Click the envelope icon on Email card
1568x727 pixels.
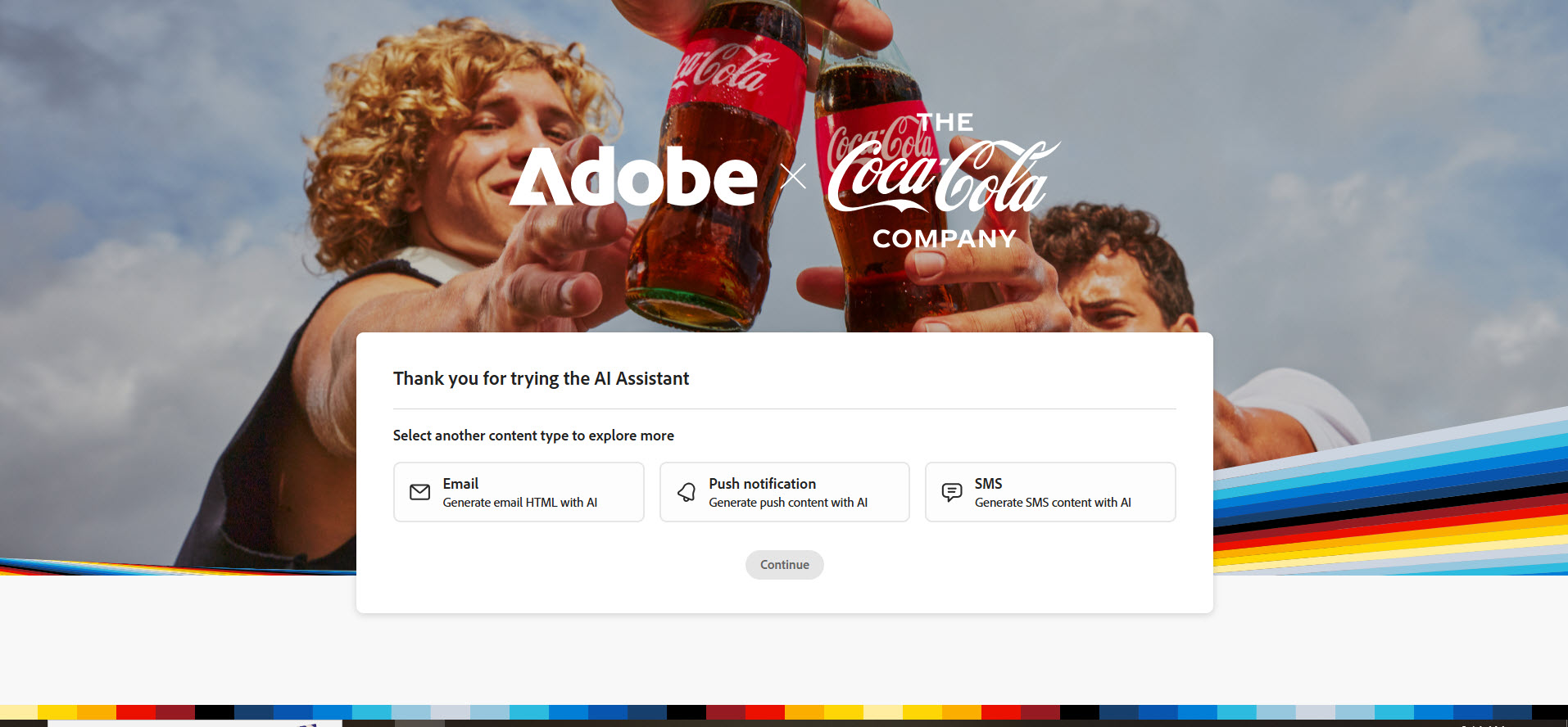click(419, 492)
